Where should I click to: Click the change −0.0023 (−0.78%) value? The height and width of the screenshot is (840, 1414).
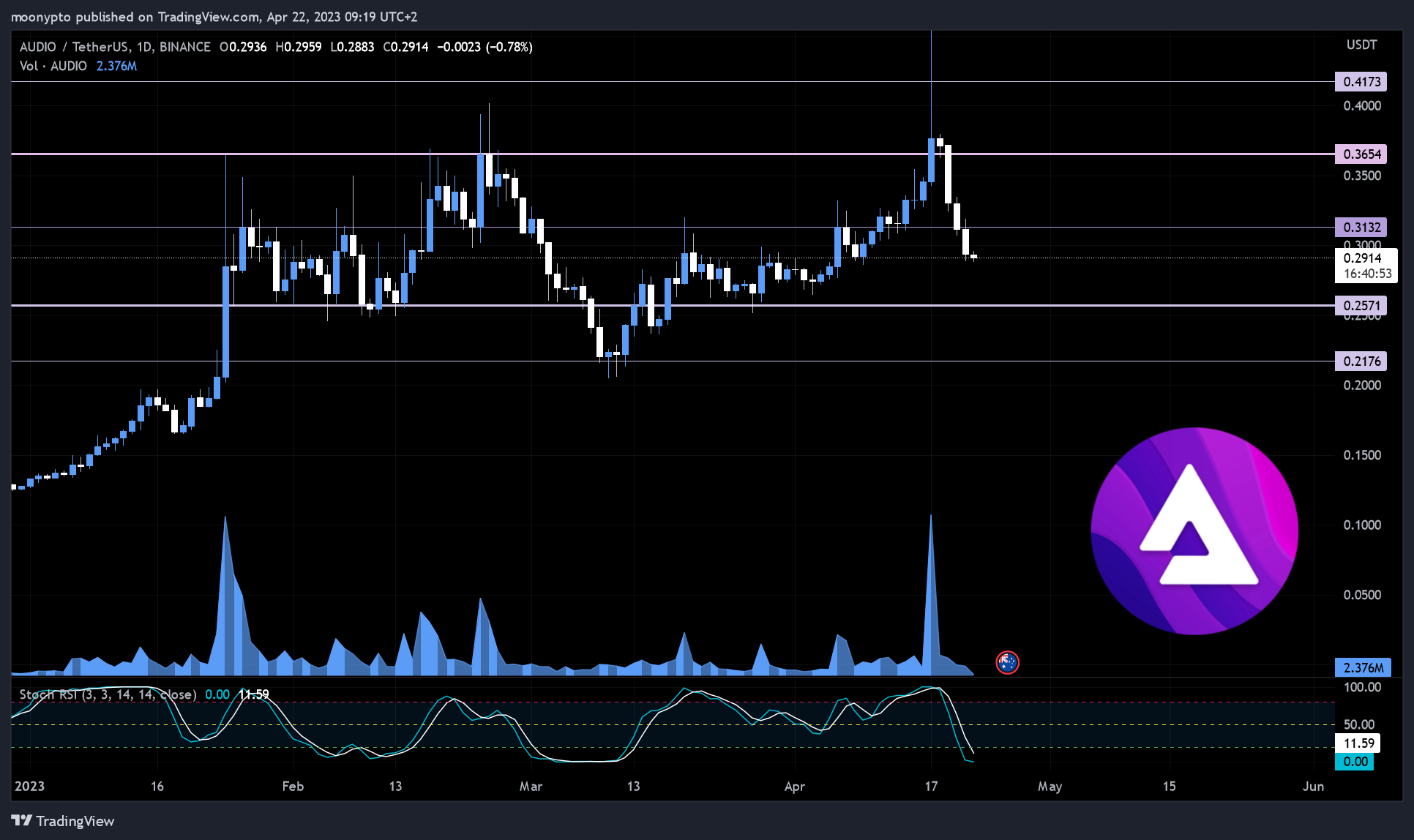[x=485, y=47]
